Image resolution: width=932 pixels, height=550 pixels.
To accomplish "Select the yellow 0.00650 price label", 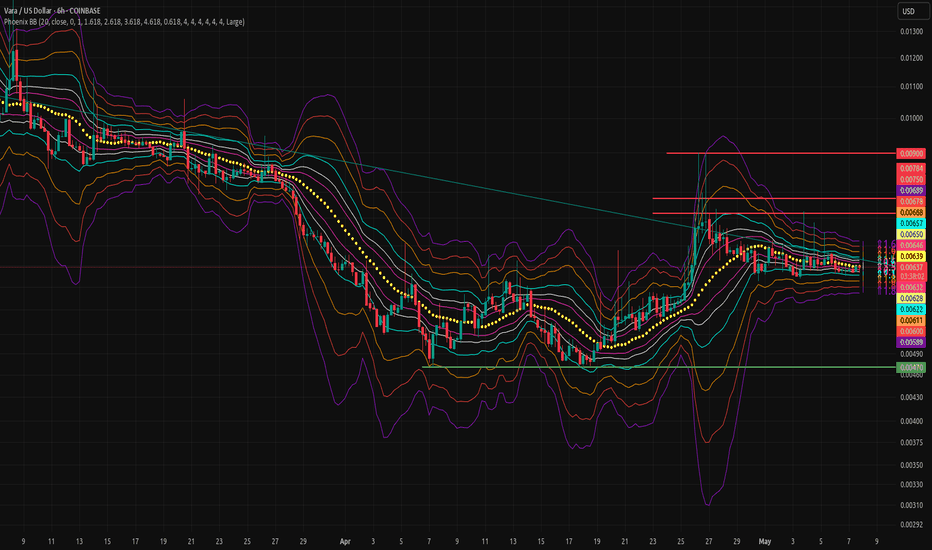I will pos(911,234).
